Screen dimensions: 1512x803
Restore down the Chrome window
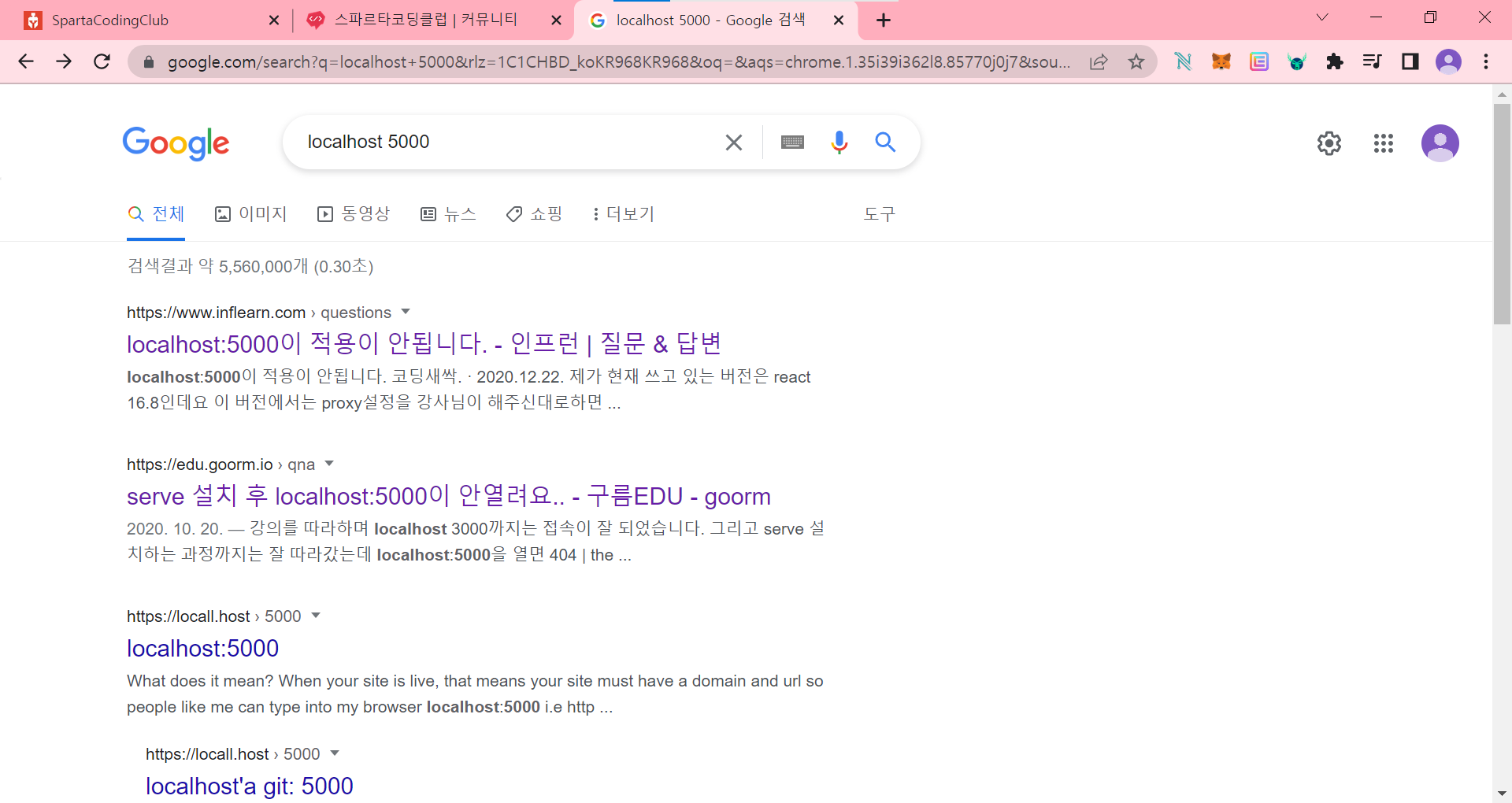(x=1430, y=17)
